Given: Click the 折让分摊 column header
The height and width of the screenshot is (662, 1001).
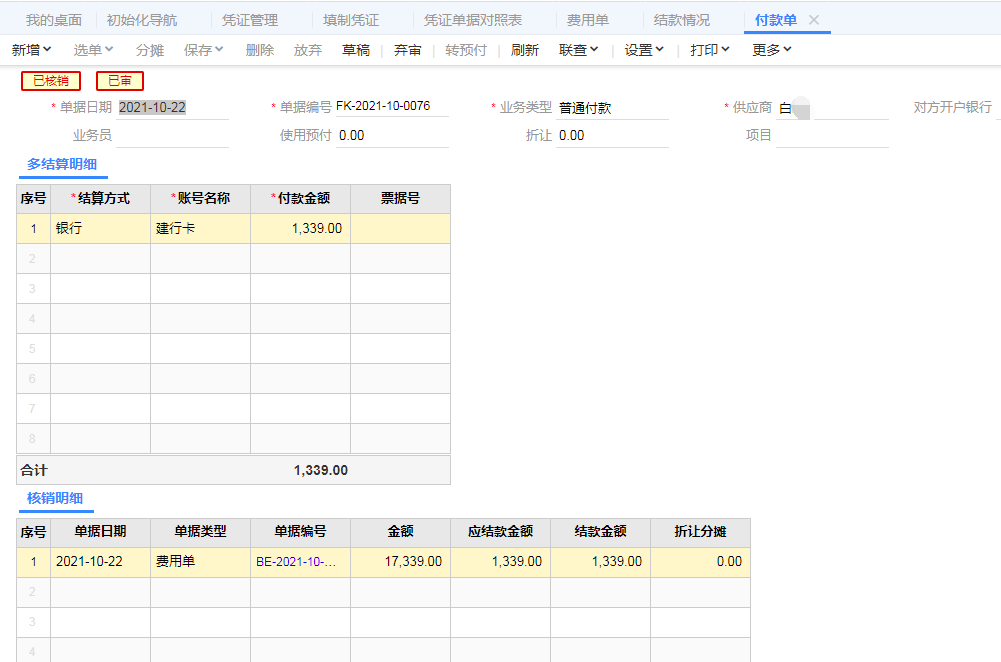Looking at the screenshot, I should (700, 532).
